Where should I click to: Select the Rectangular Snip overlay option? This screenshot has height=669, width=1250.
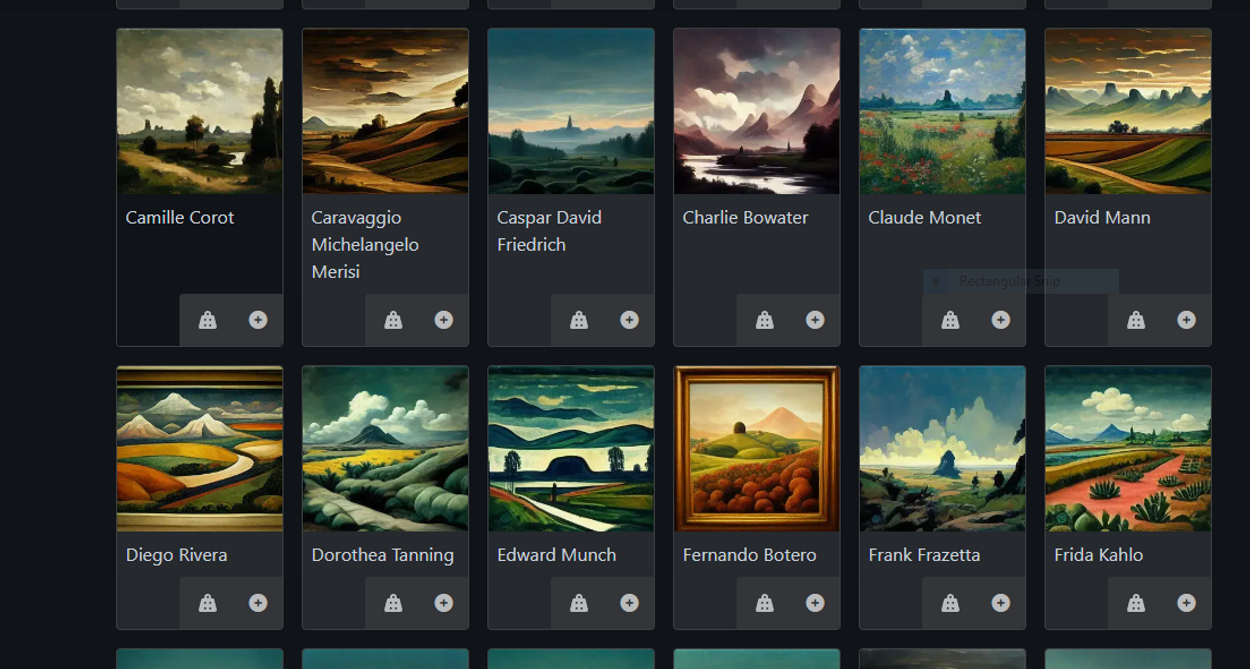(1020, 281)
